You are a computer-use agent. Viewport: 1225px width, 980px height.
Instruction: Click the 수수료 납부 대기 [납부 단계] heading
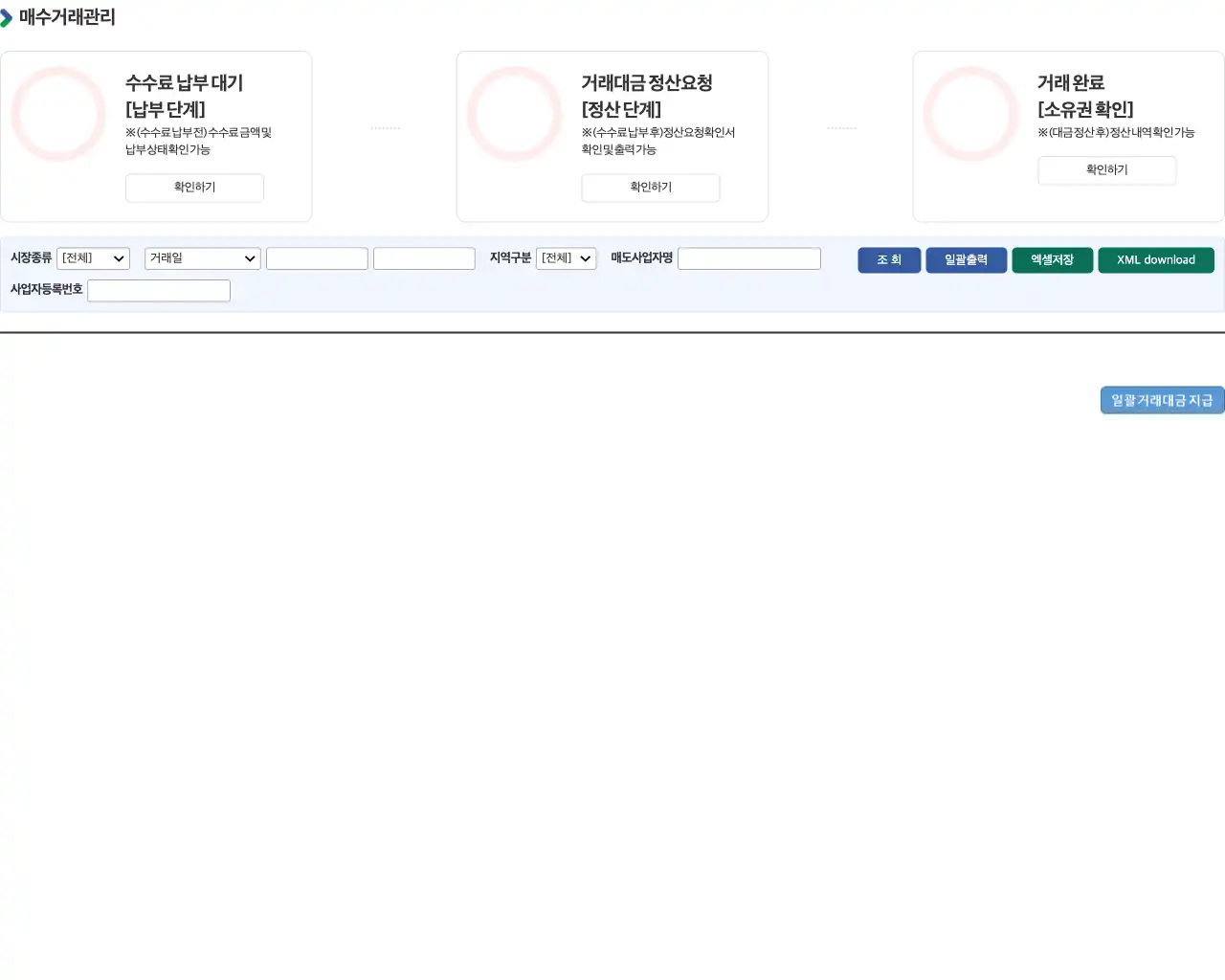pos(184,96)
